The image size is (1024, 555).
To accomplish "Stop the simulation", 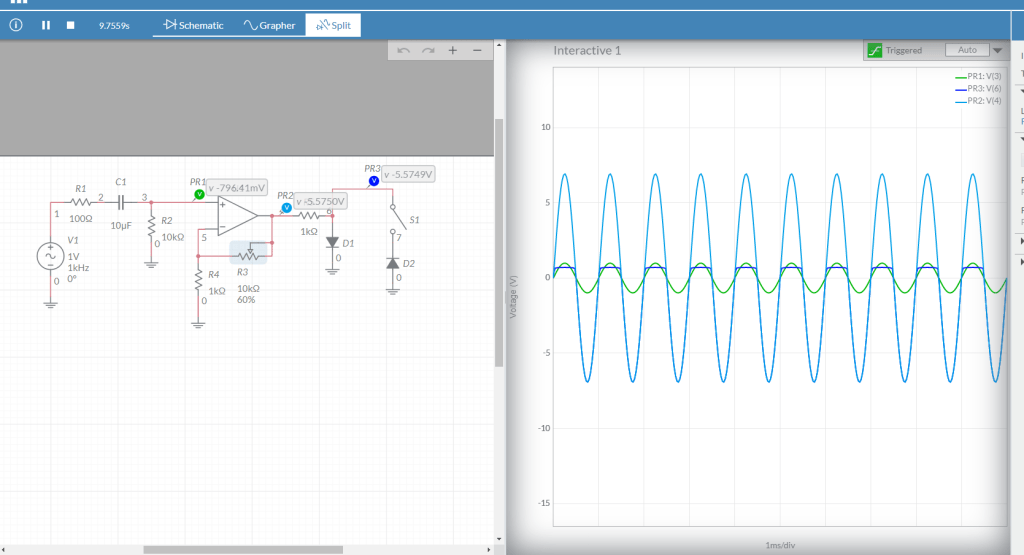I will tap(70, 25).
